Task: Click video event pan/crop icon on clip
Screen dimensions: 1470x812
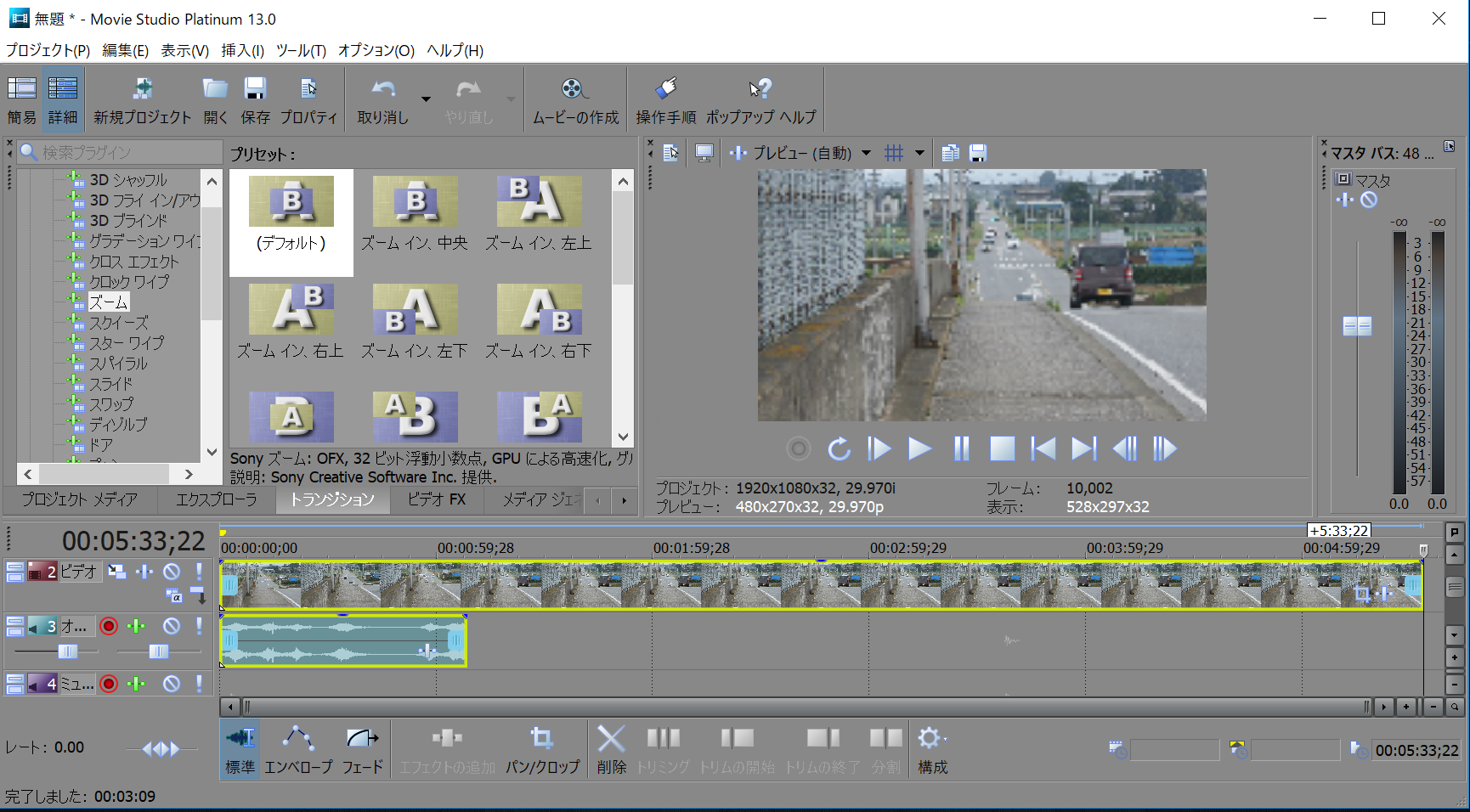Action: pos(1362,594)
